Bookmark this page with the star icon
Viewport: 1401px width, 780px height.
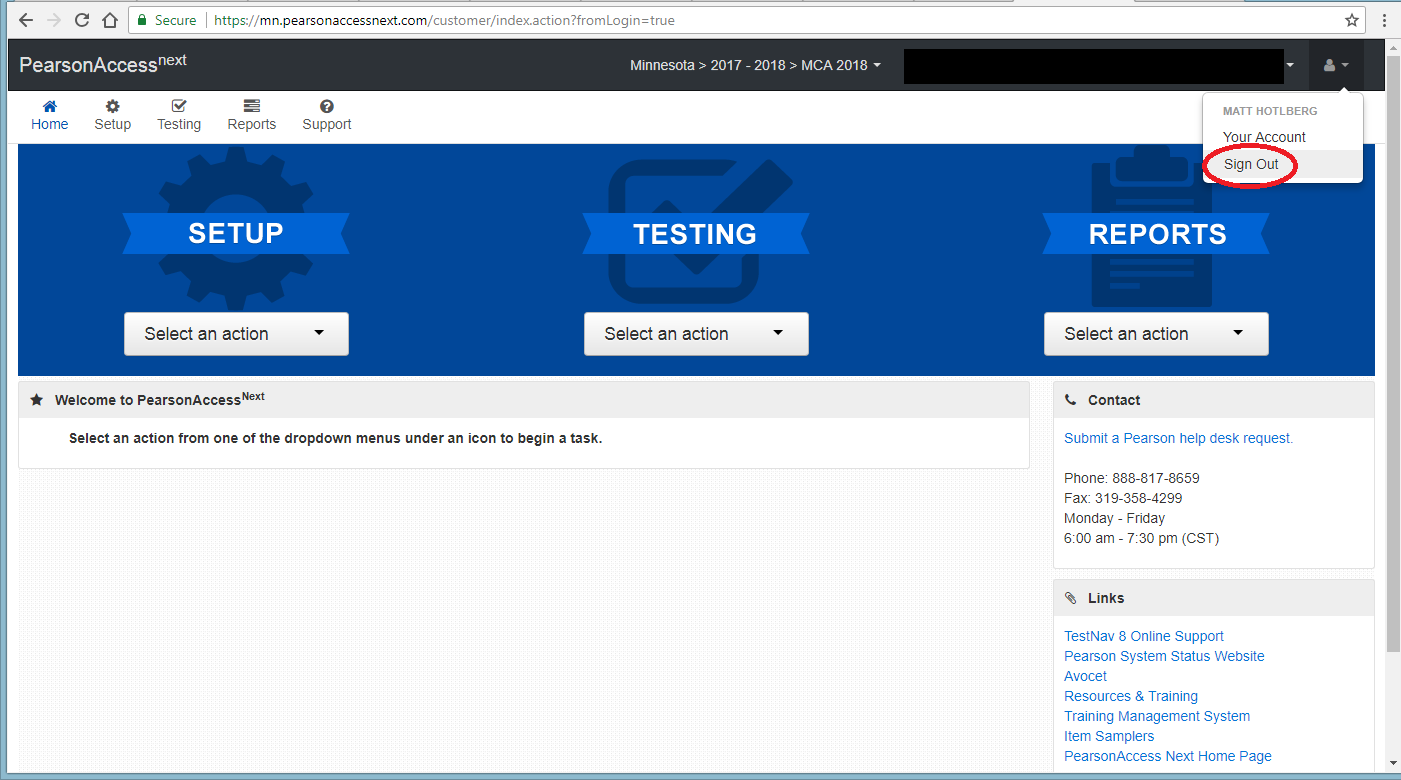pyautogui.click(x=1352, y=20)
